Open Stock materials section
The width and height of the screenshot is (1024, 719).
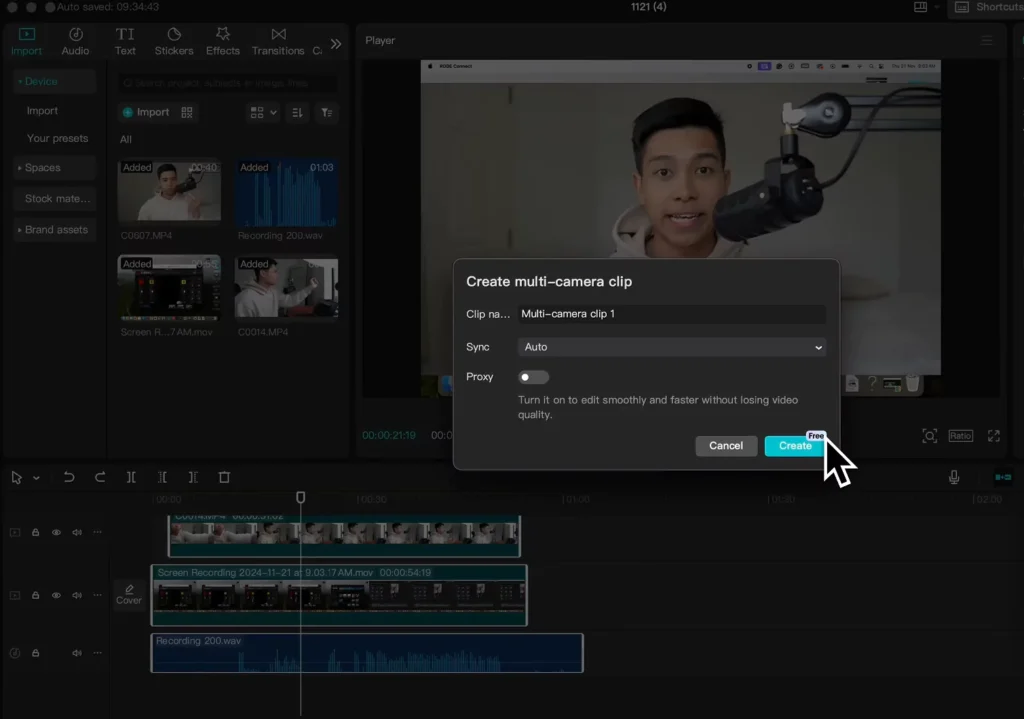point(54,199)
